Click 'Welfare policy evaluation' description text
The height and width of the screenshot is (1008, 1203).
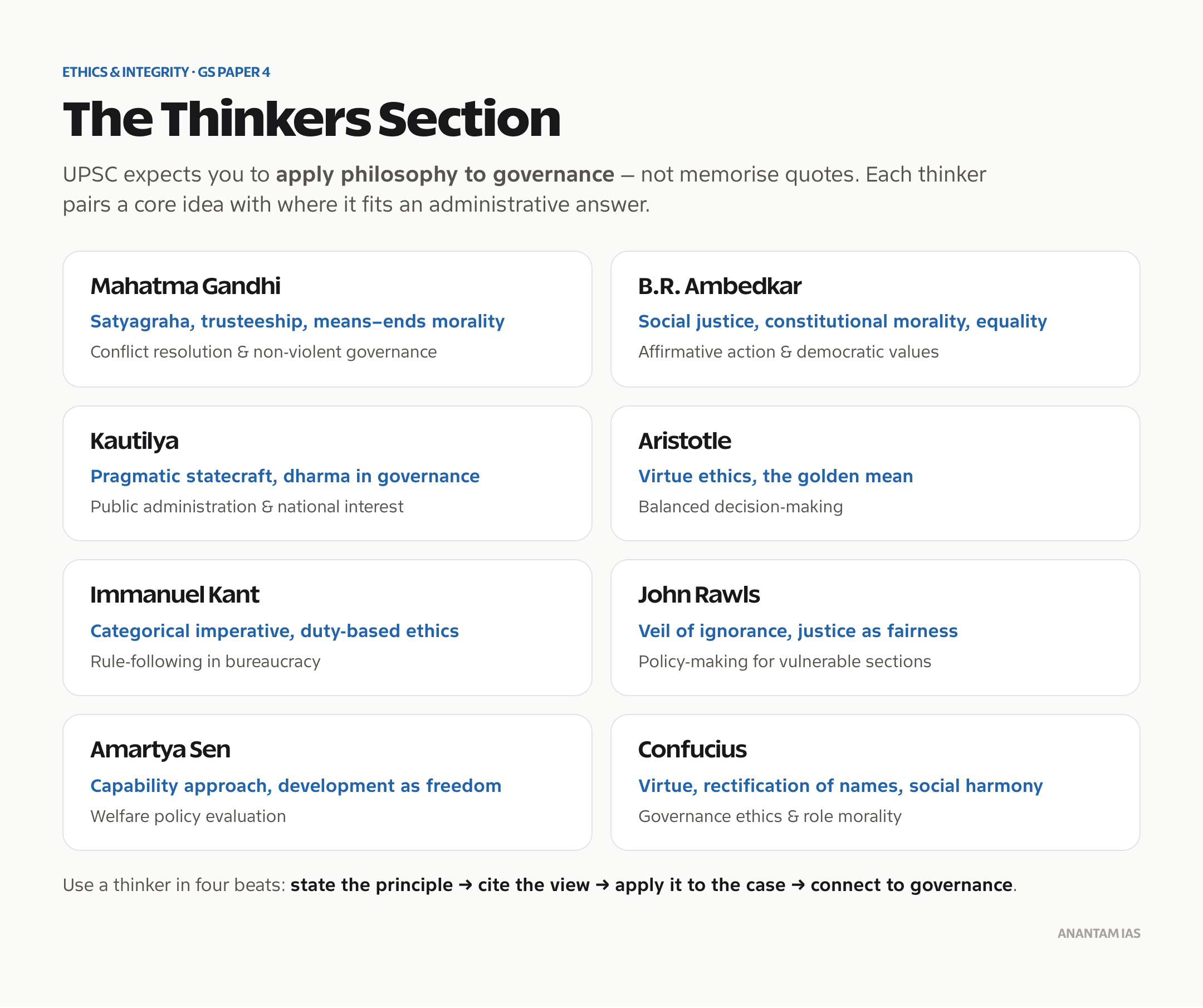pyautogui.click(x=188, y=817)
